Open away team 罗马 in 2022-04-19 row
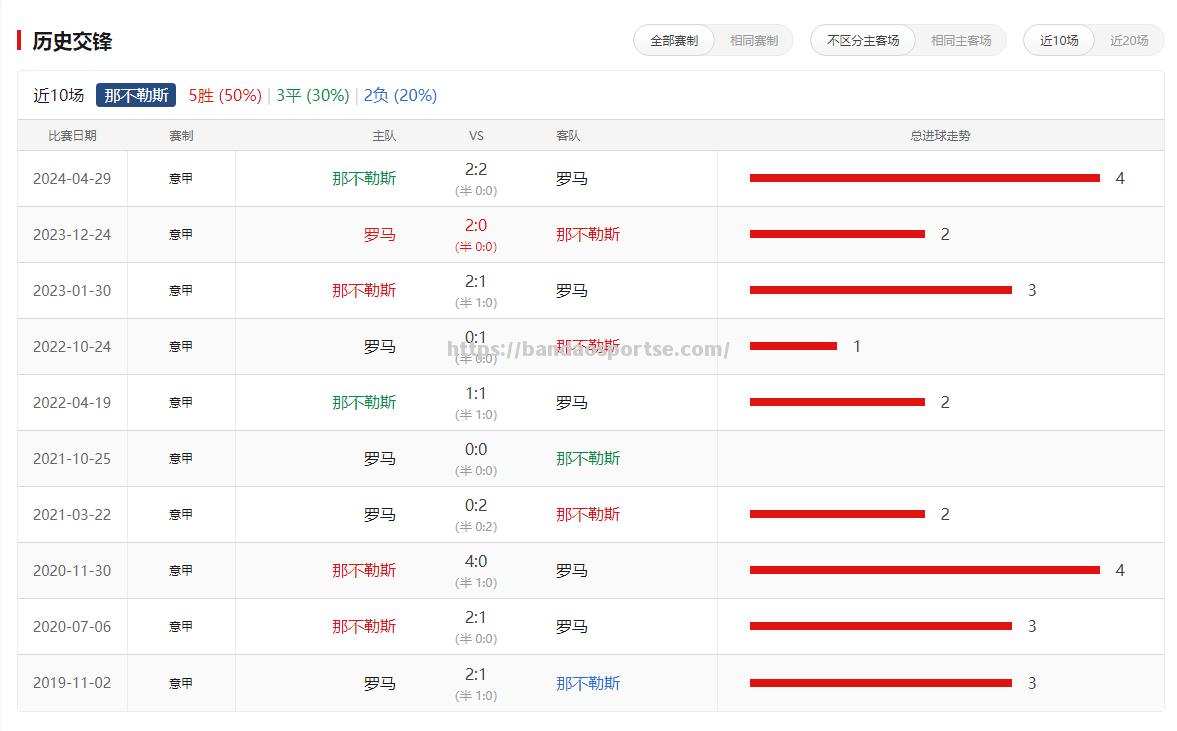Viewport: 1177px width, 731px height. (571, 403)
